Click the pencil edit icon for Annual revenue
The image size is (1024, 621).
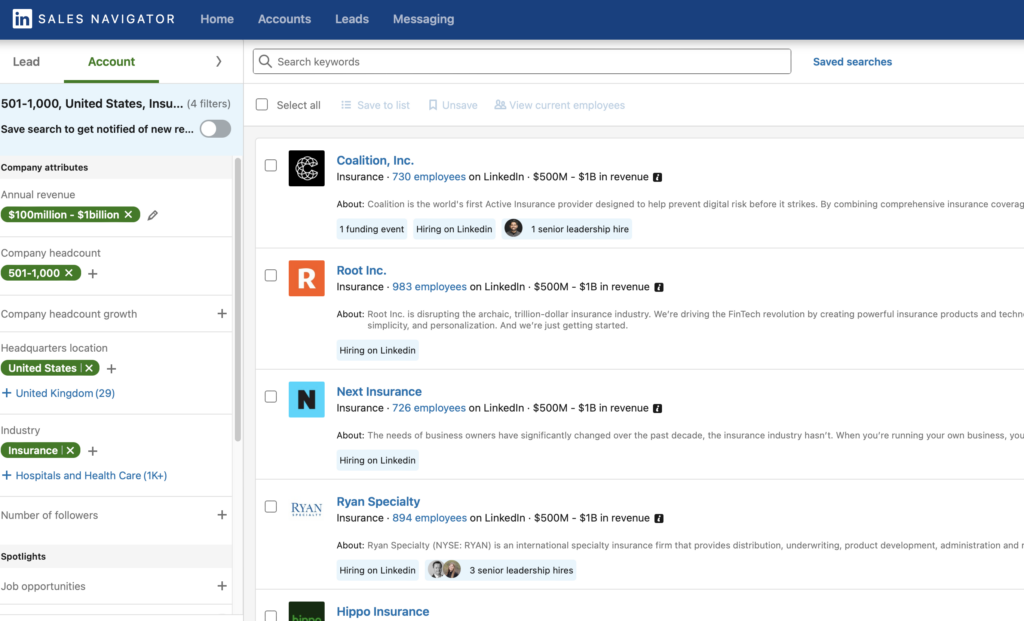[153, 215]
